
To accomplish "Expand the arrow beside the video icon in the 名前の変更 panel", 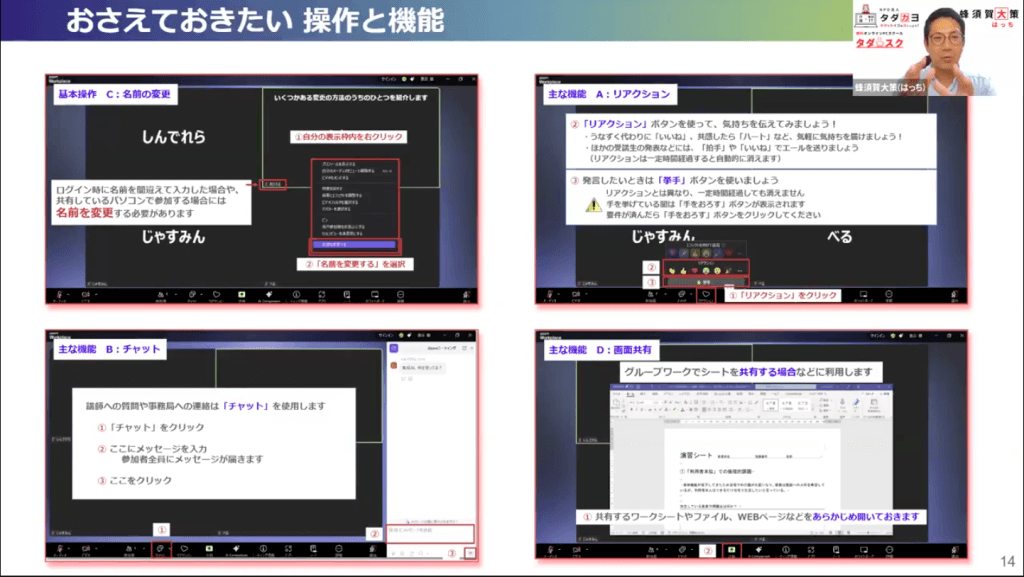I will [96, 293].
